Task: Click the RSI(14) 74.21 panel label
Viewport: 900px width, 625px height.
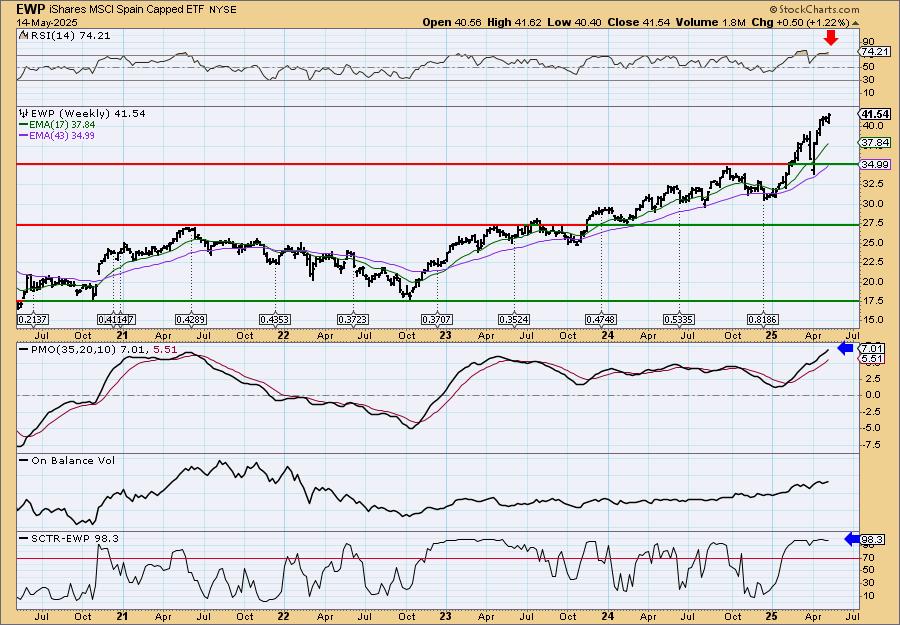Action: (69, 35)
